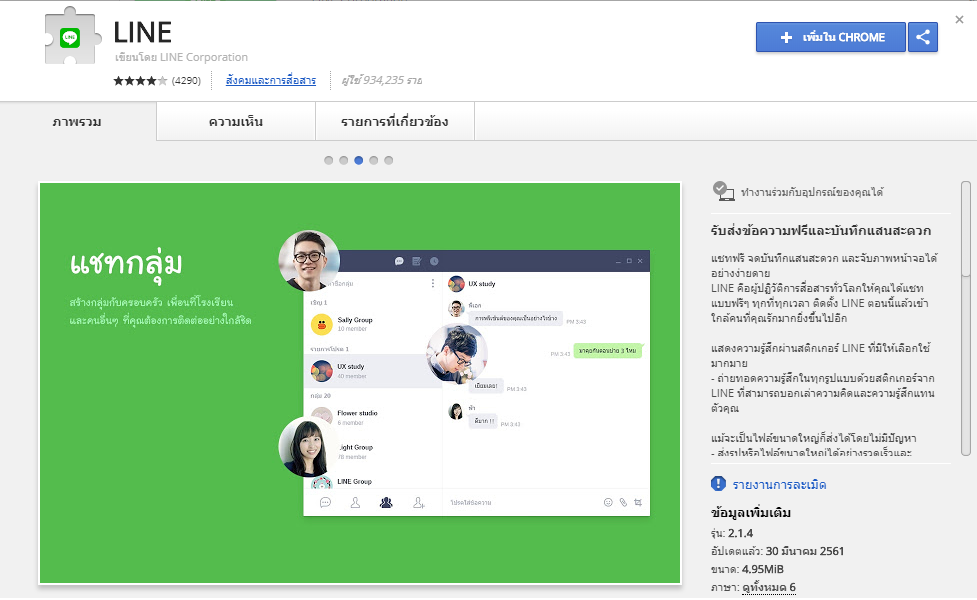Click the รับส่งข้อความฟรีและบันทึกแสนสะดวก heading
Image resolution: width=977 pixels, height=600 pixels.
[821, 231]
